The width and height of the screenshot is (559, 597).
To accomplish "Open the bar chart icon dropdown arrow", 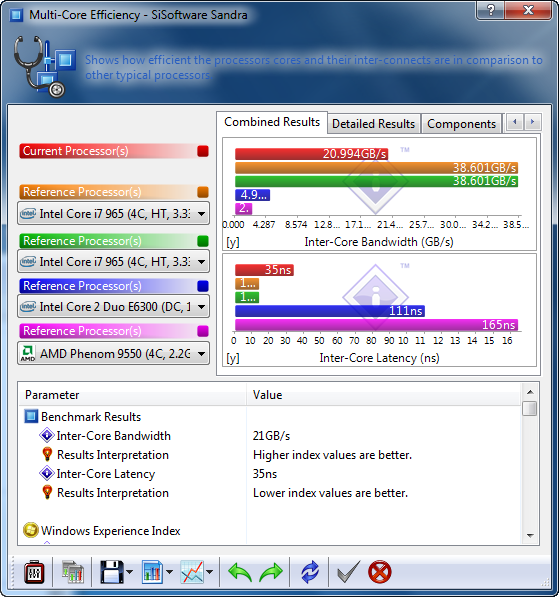I will click(x=170, y=572).
